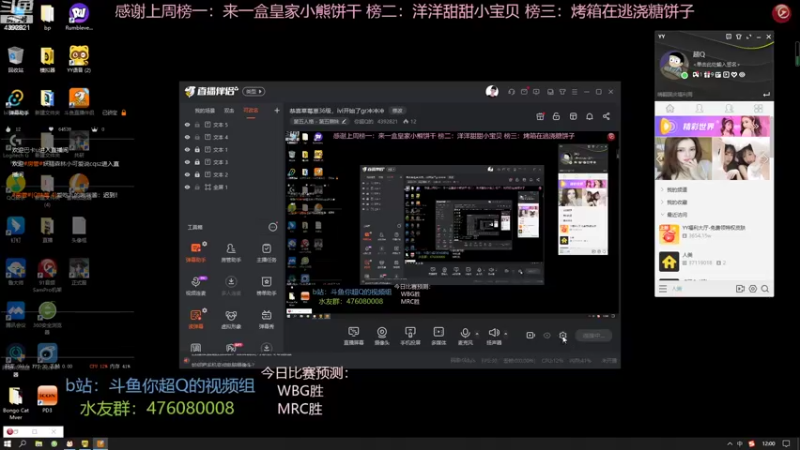Hide the 文本 1 layer
This screenshot has height=450, width=800.
187,149
